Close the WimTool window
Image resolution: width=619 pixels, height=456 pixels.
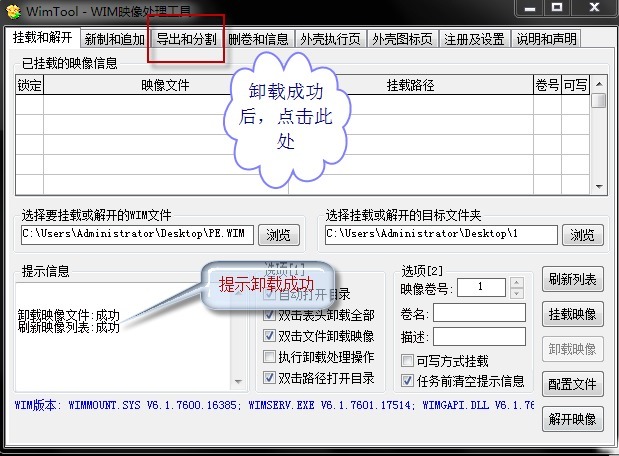tap(595, 8)
